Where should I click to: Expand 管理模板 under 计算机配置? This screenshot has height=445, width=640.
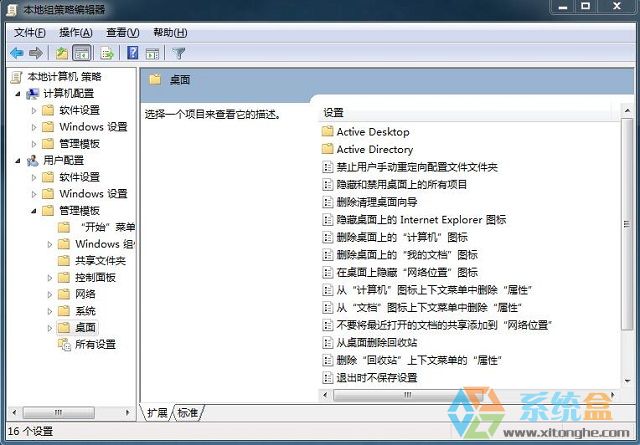pos(34,144)
